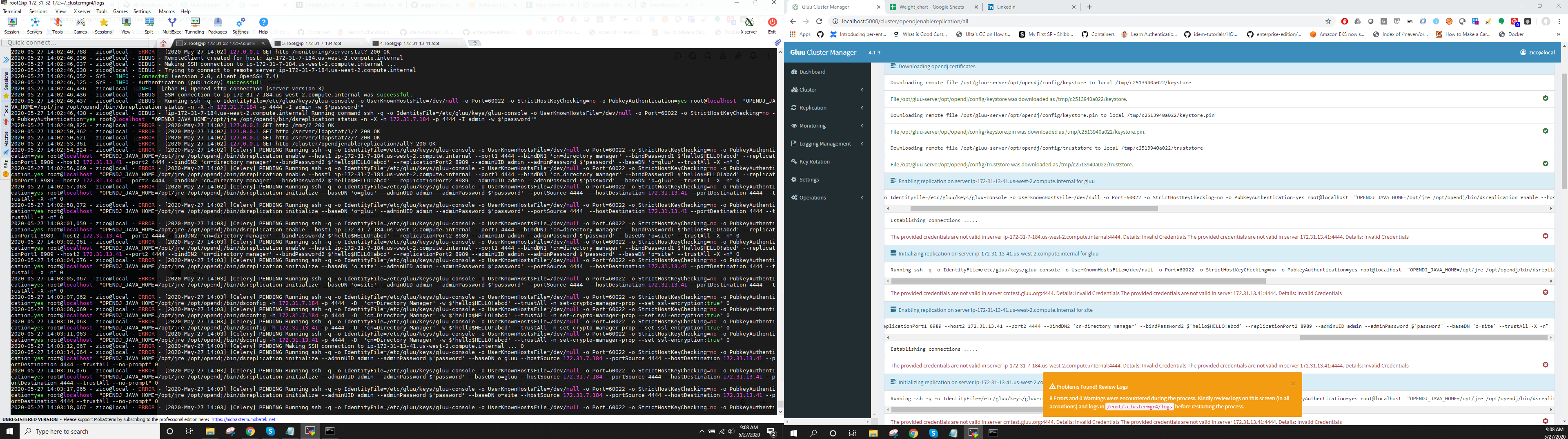Go back in Chrome browser
This screenshot has height=439, width=1568.
[x=793, y=21]
